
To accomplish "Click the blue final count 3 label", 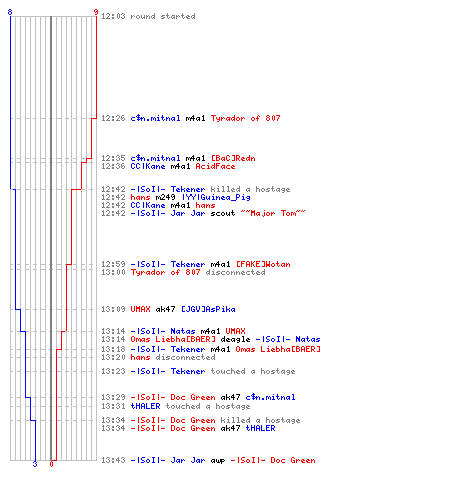I will point(35,464).
